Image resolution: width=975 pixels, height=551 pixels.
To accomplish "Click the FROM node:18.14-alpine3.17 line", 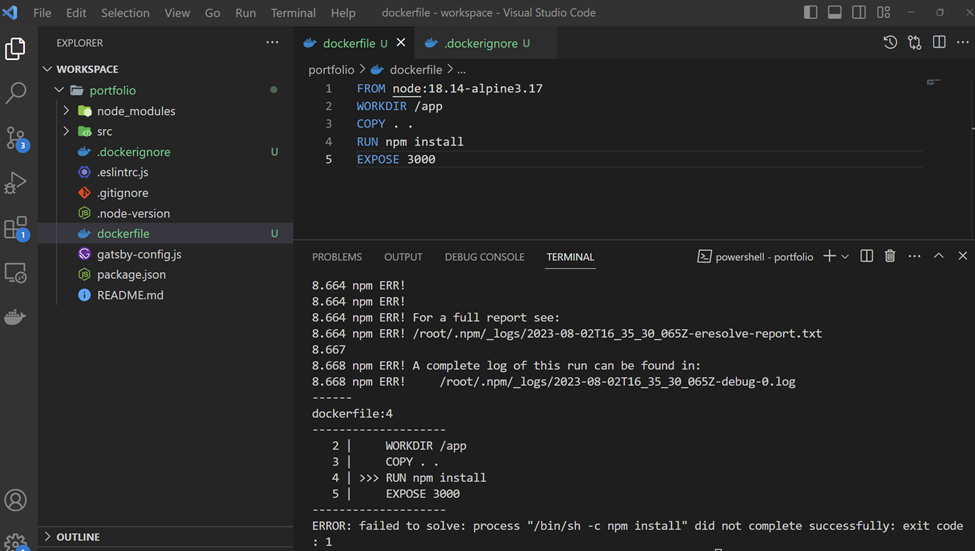I will click(450, 88).
